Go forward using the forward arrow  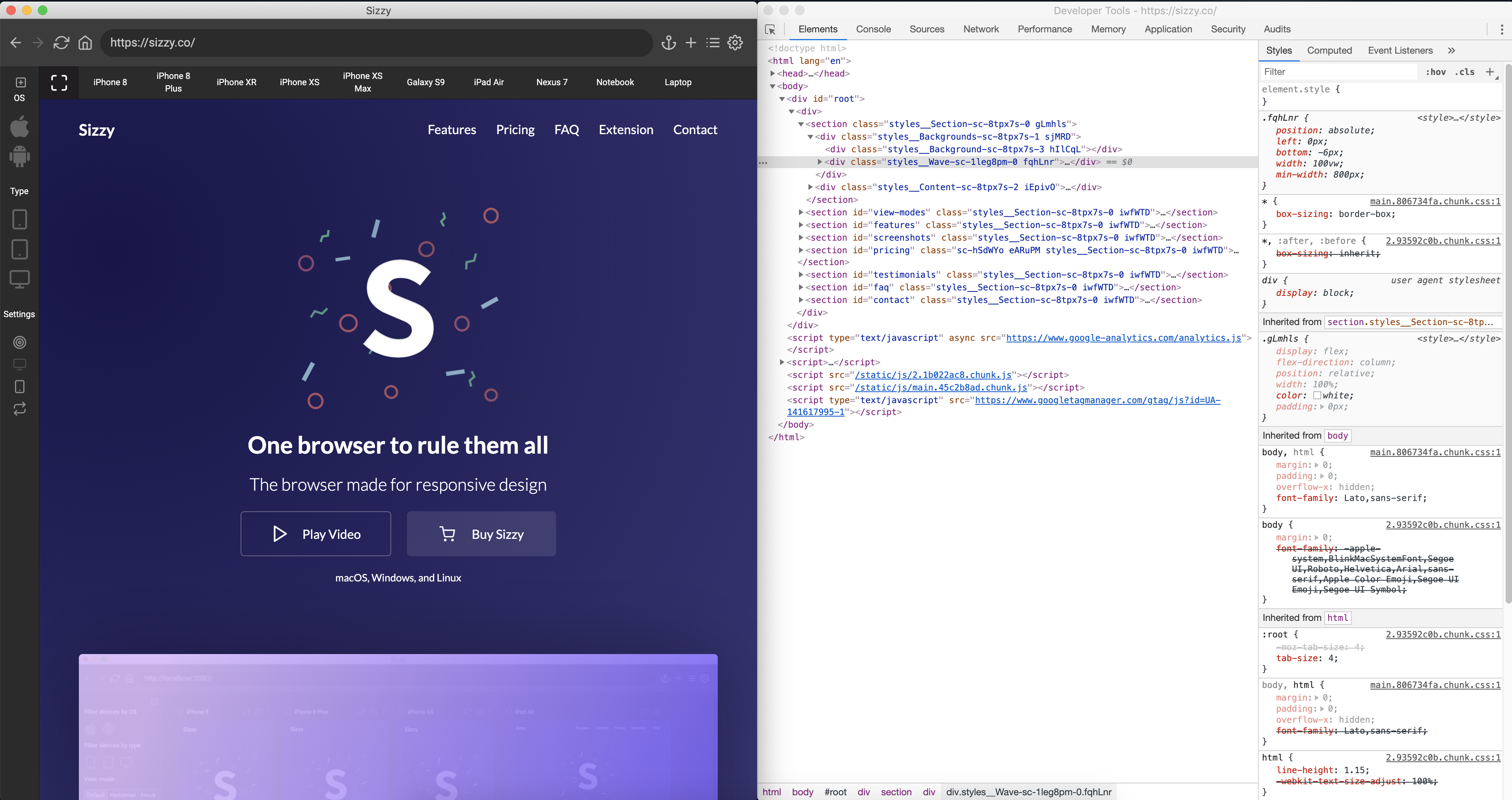(37, 43)
